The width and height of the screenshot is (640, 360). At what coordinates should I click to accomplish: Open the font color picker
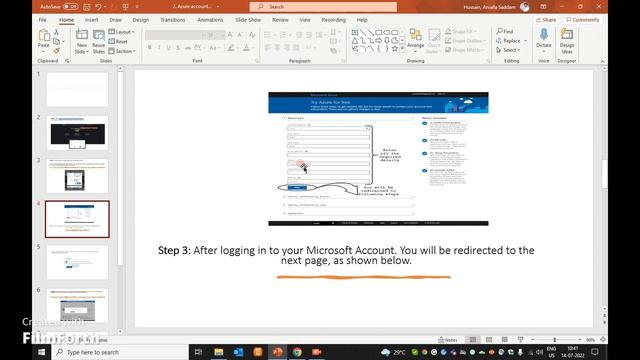tap(247, 48)
